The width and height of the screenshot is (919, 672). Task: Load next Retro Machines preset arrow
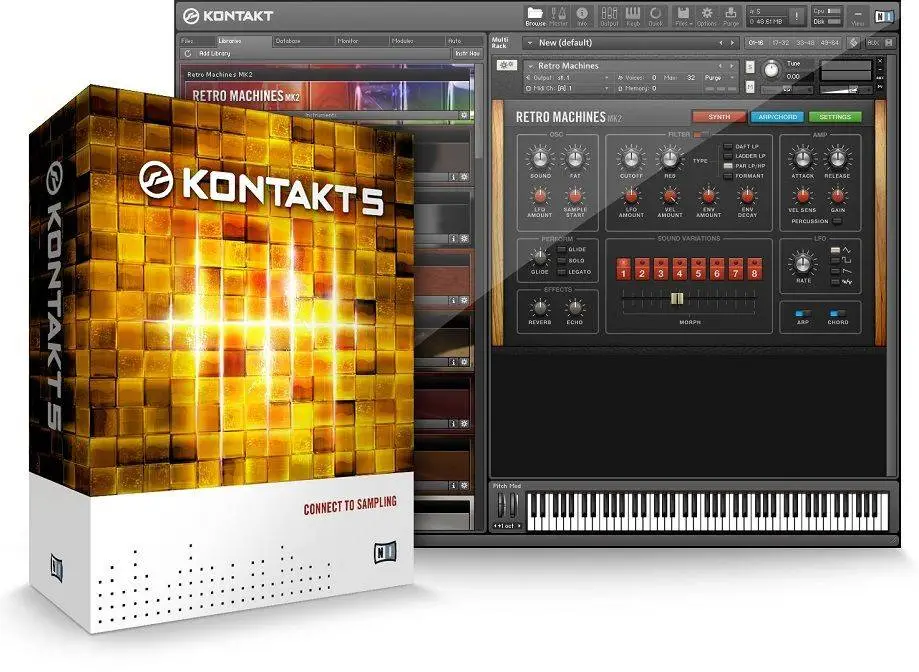pos(732,66)
